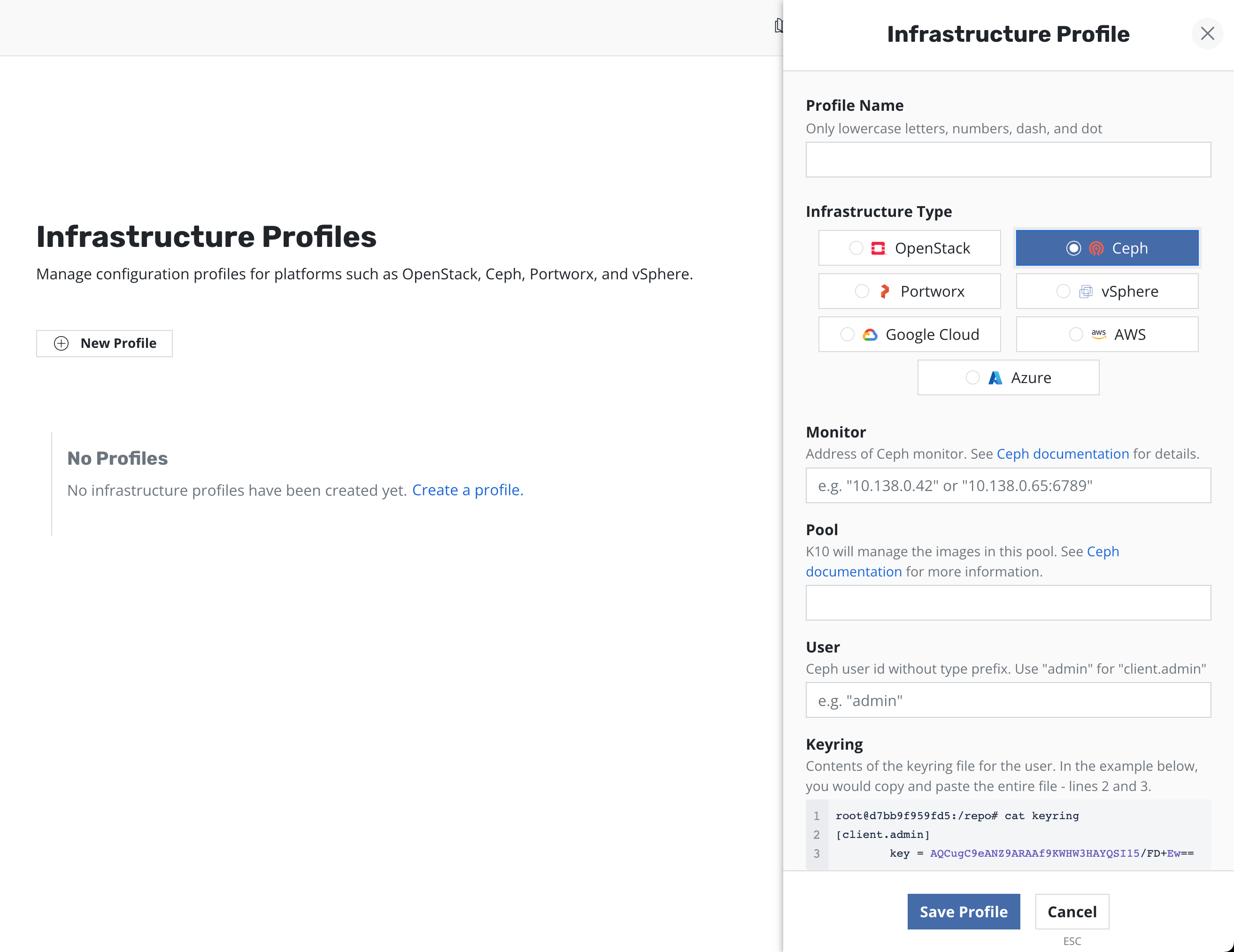
Task: Open Ceph documentation link under Monitor
Action: 1062,453
